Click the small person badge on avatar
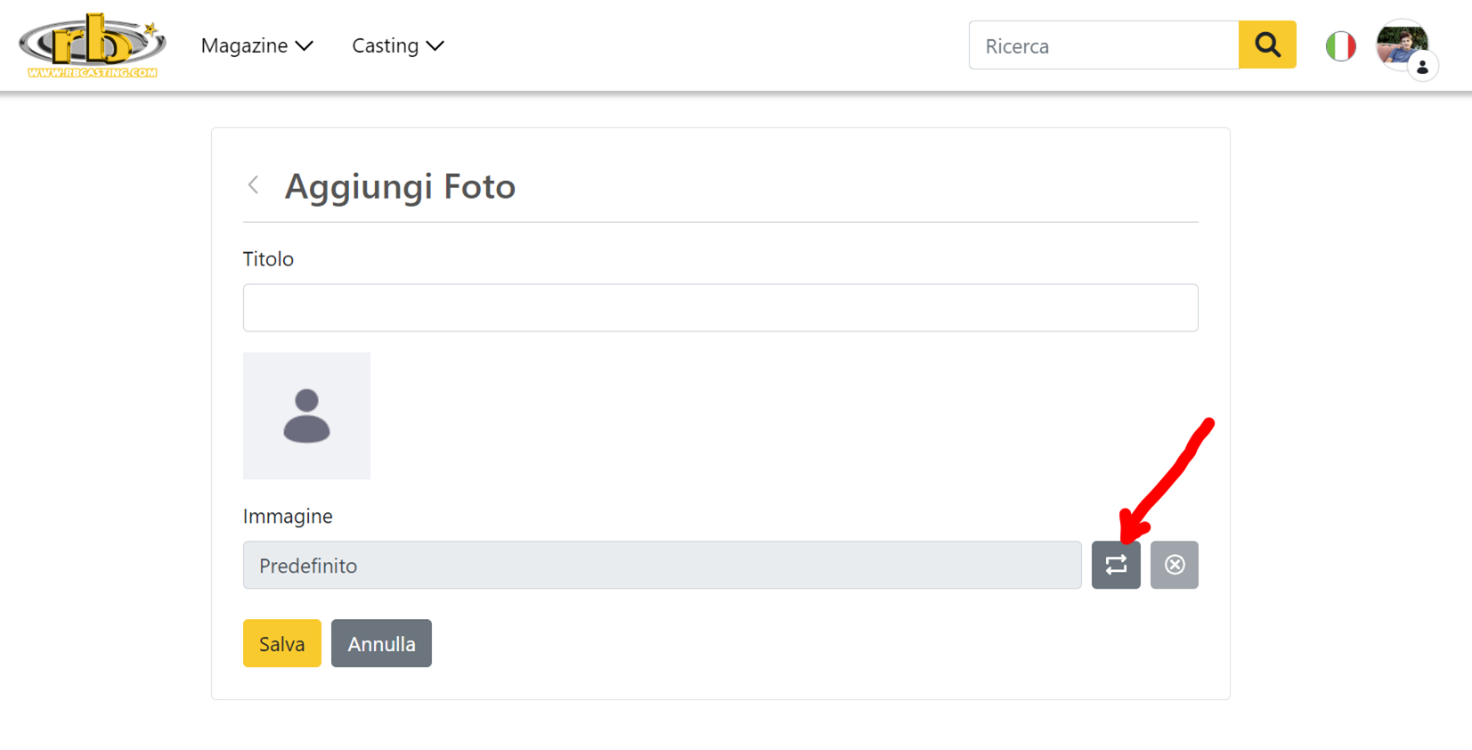This screenshot has height=750, width=1472. (1422, 67)
